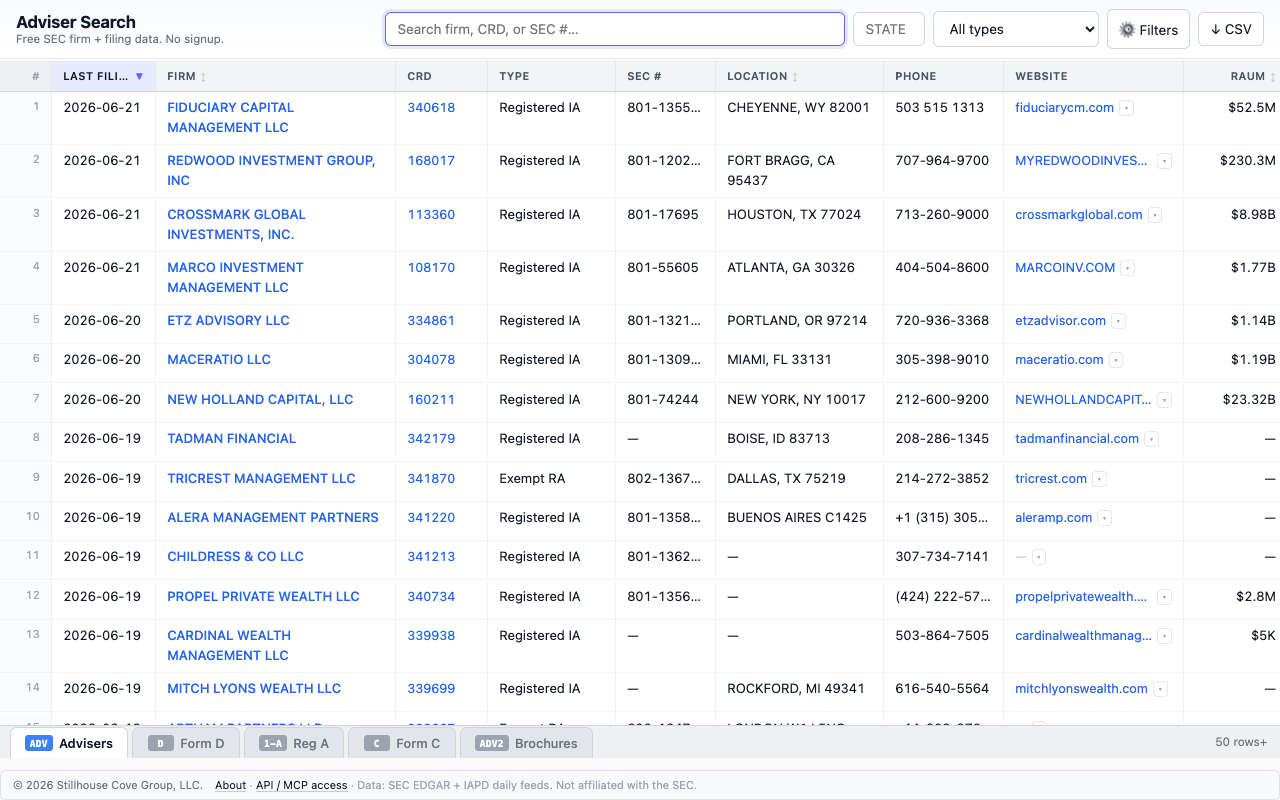Switch to the Reg A tab
This screenshot has height=800, width=1280.
[x=293, y=743]
